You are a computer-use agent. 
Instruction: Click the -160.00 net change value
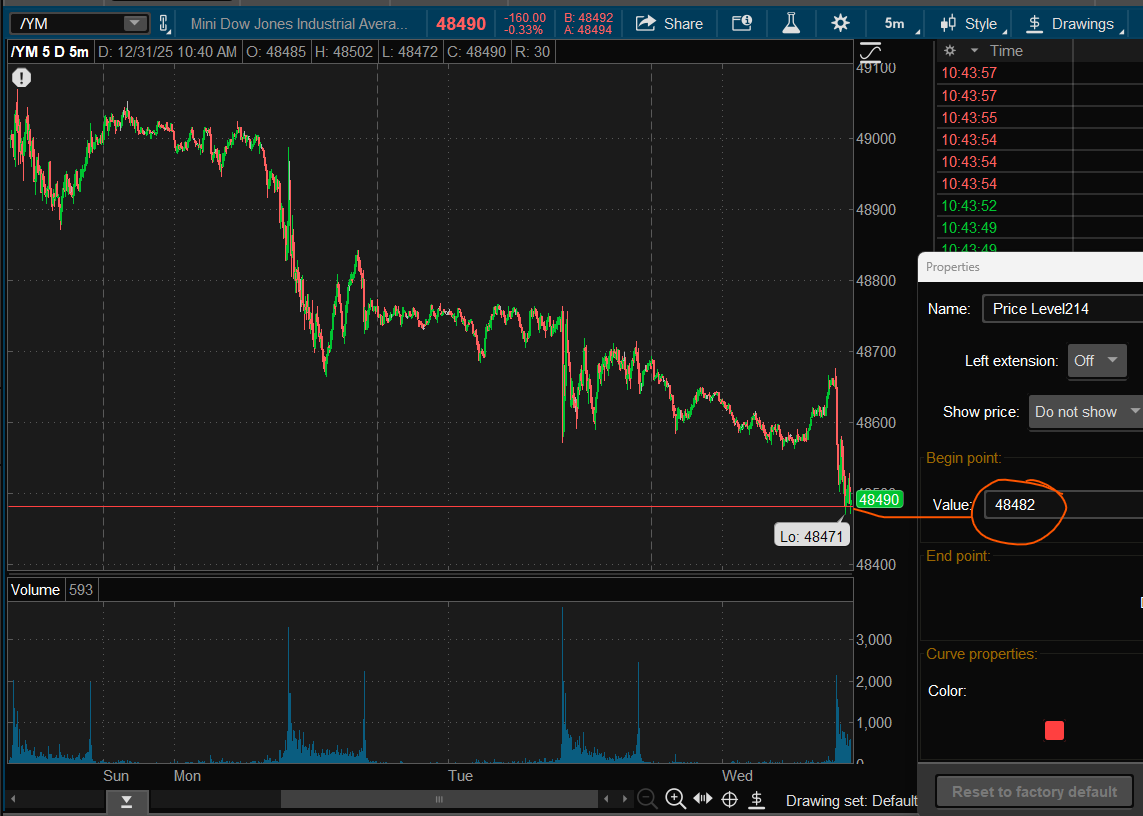pos(525,18)
